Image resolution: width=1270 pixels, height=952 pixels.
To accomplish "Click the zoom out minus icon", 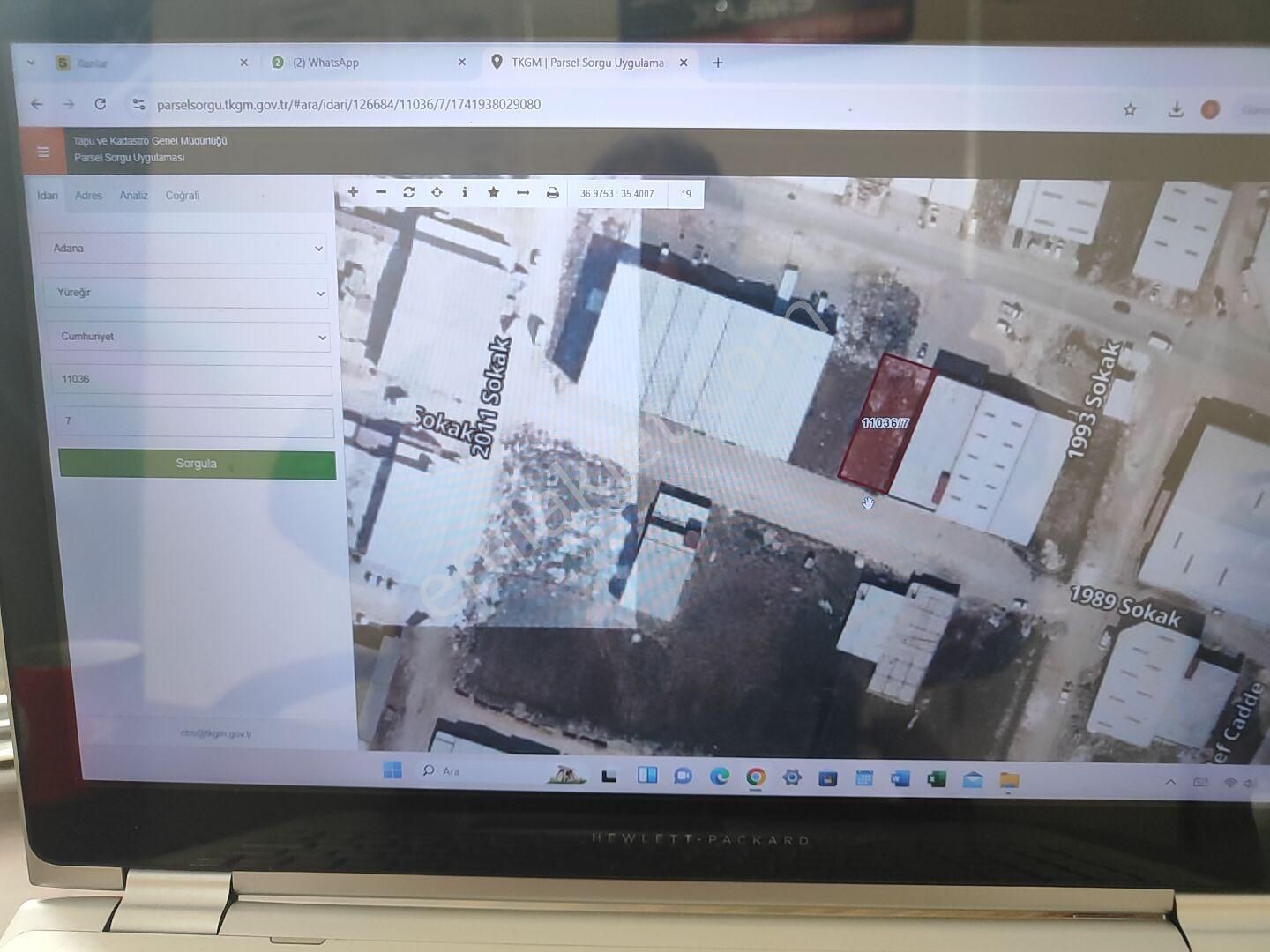I will click(381, 192).
